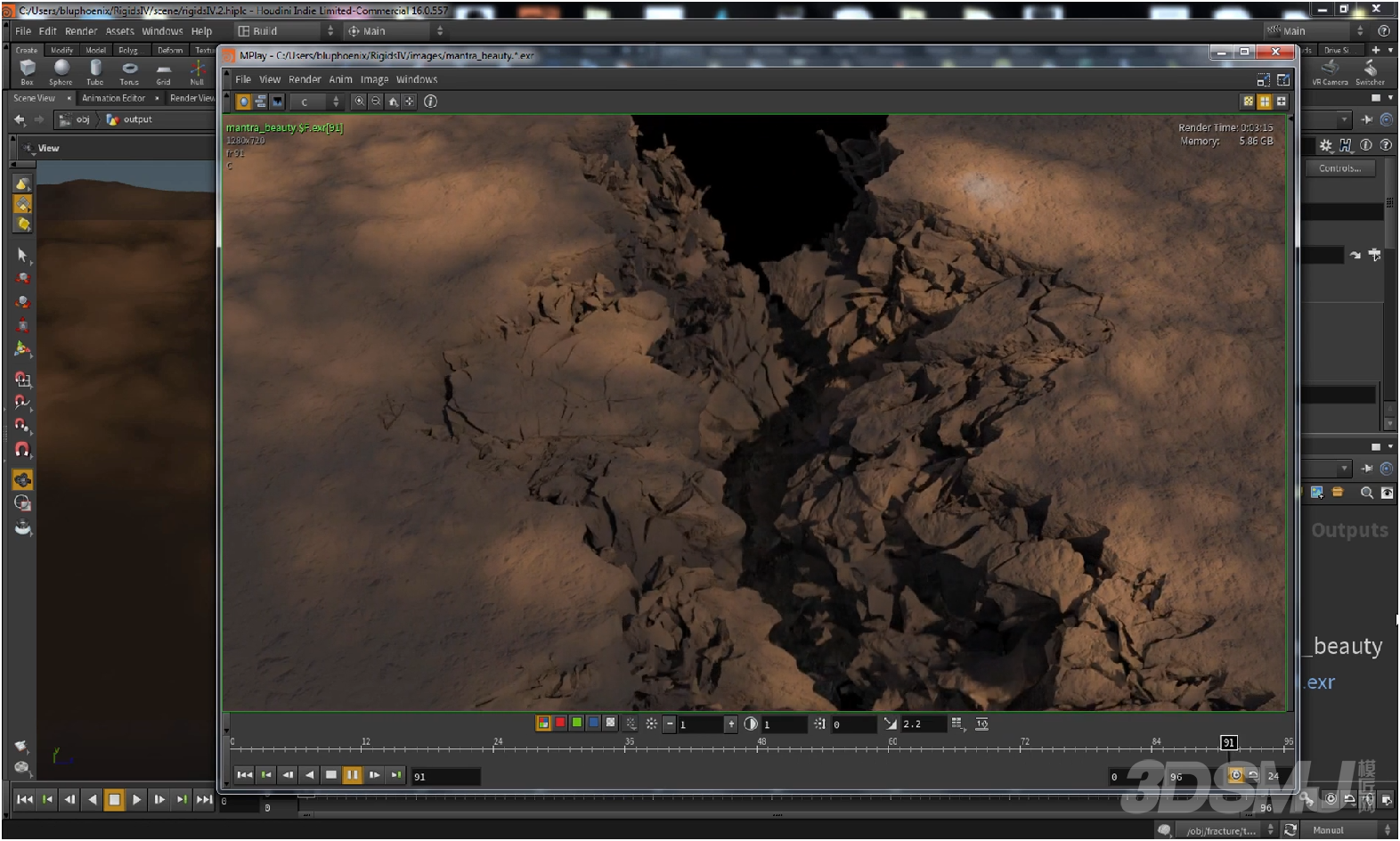This screenshot has width=1400, height=841.
Task: Toggle MPlay sequence list view button
Action: (261, 102)
